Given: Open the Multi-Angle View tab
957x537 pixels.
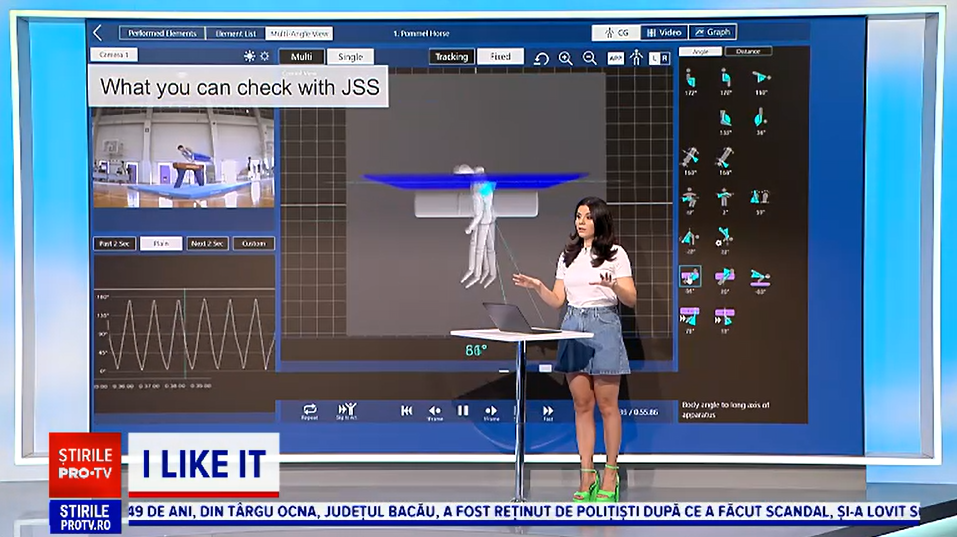Looking at the screenshot, I should pos(299,34).
